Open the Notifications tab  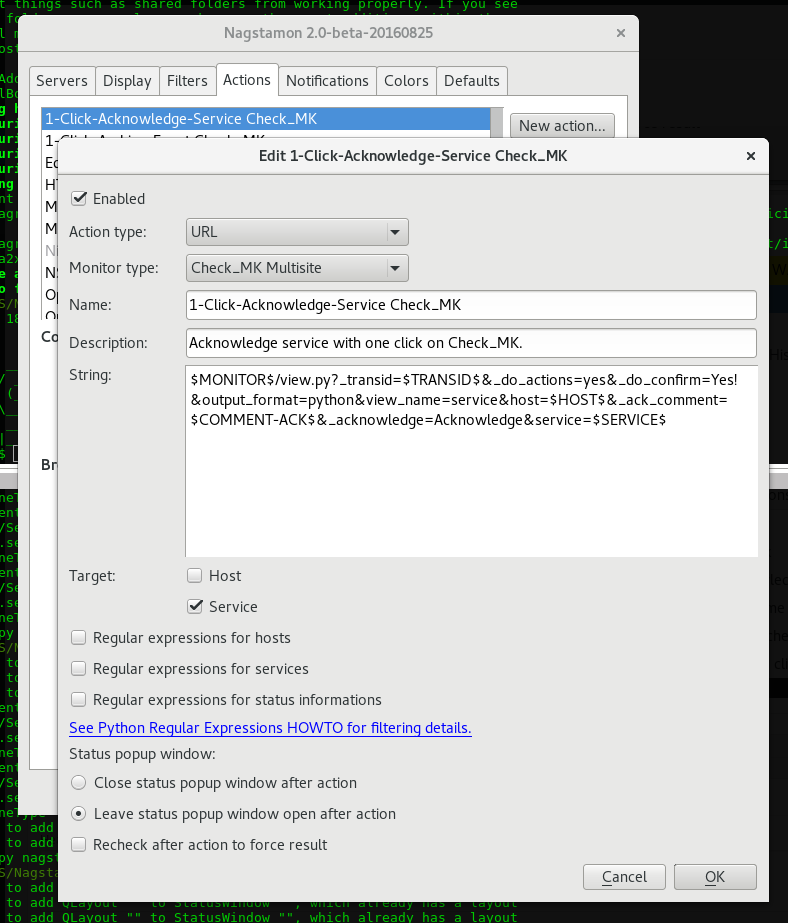[x=327, y=81]
